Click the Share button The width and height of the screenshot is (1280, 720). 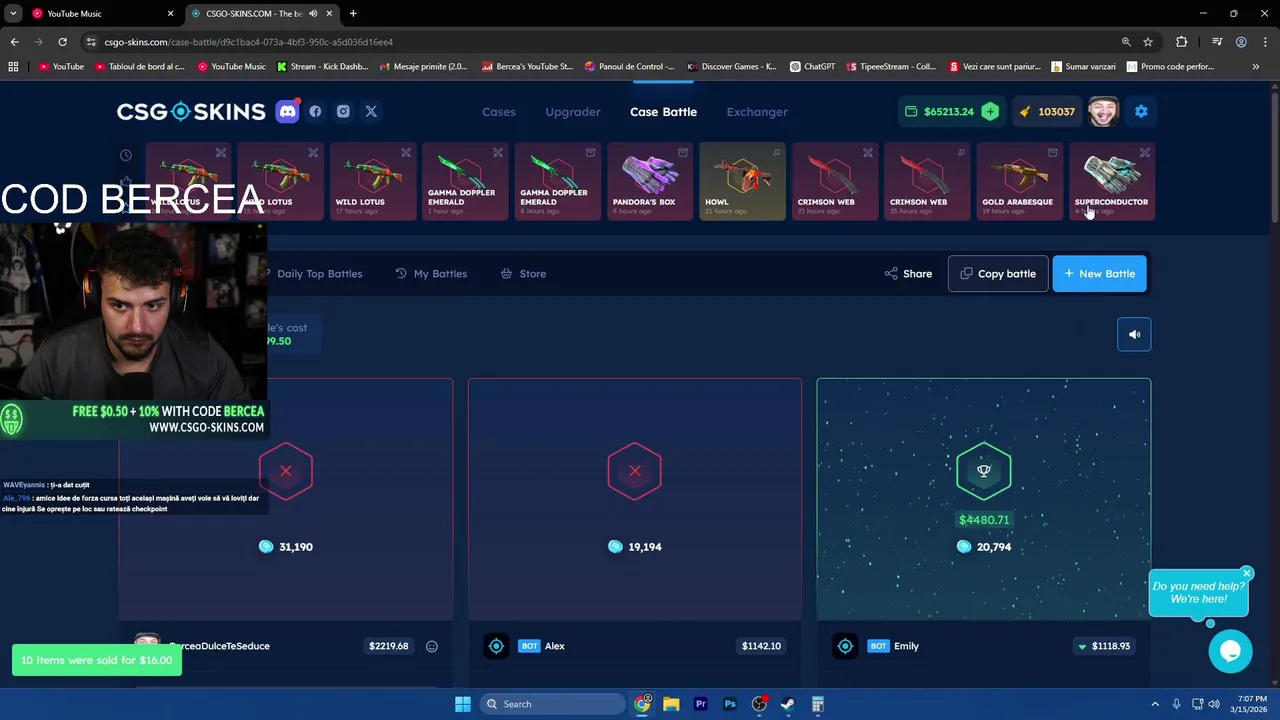(x=908, y=274)
